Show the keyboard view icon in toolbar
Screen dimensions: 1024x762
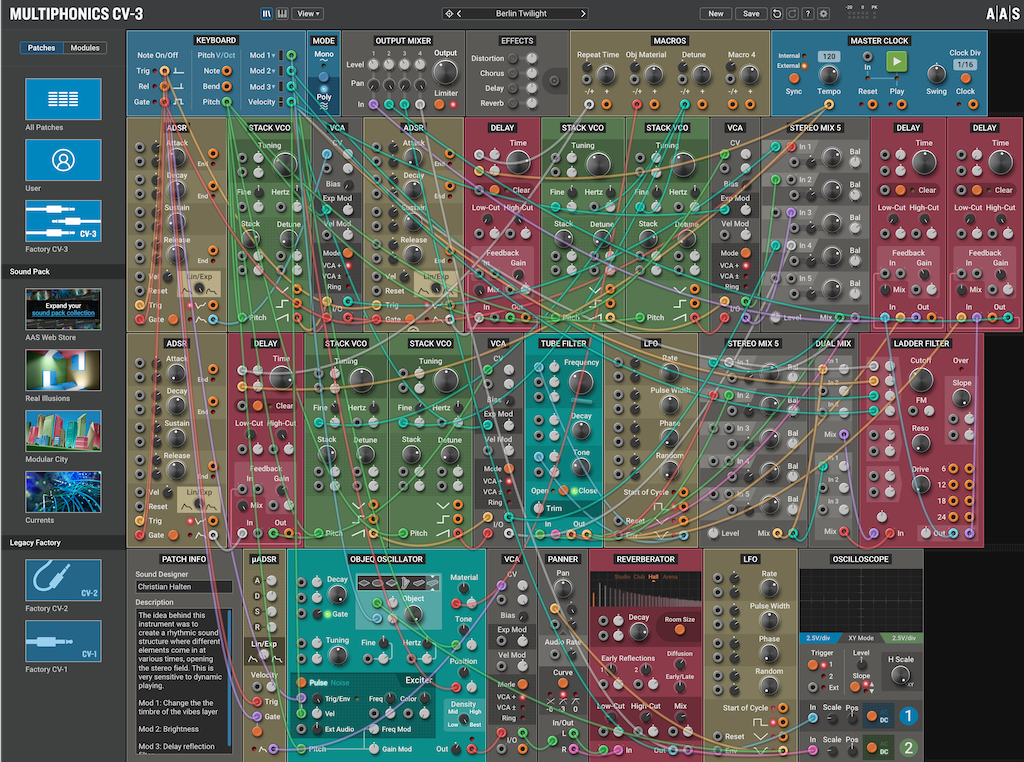click(x=282, y=14)
